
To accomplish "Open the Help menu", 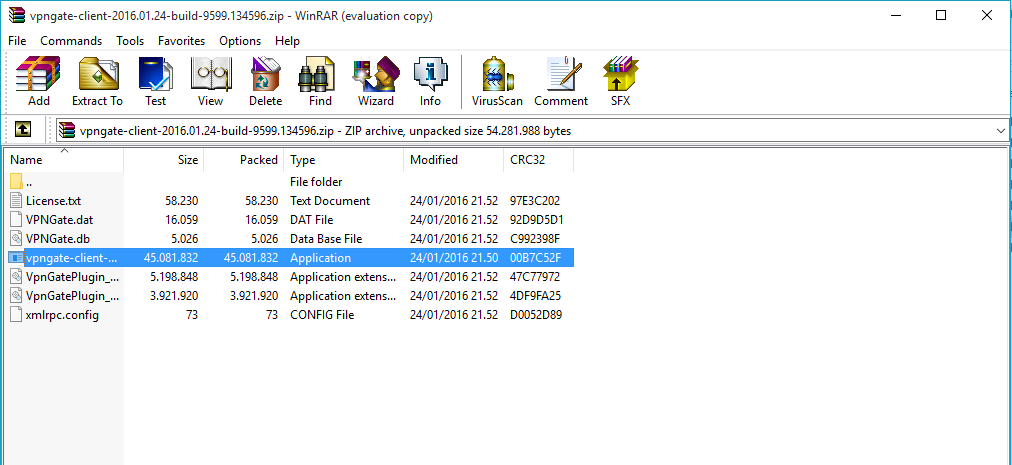I will (x=287, y=41).
